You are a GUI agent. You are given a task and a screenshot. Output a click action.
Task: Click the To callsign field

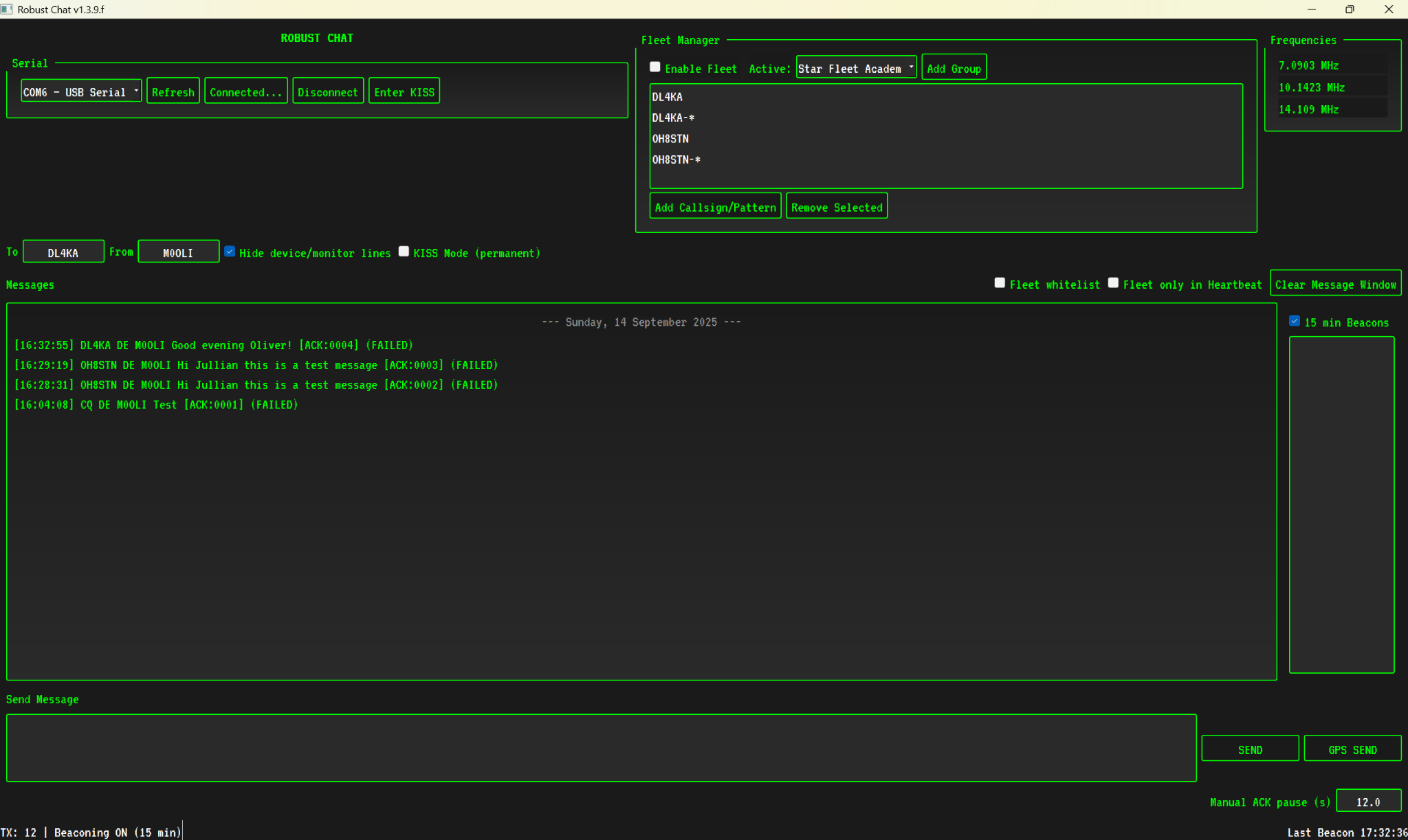63,252
